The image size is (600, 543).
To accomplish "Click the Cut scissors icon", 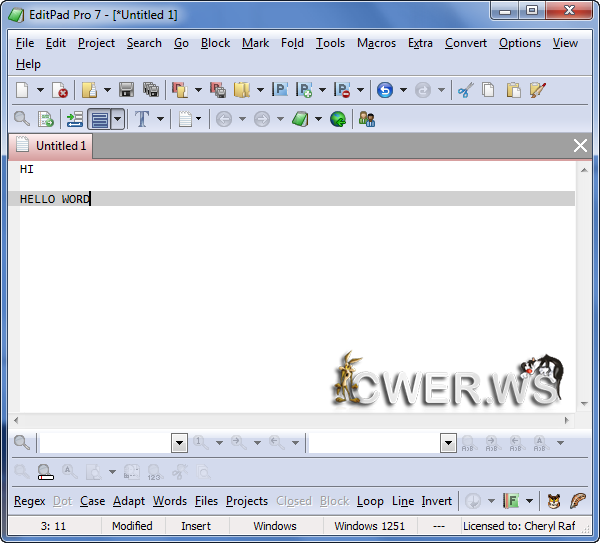I will 465,90.
